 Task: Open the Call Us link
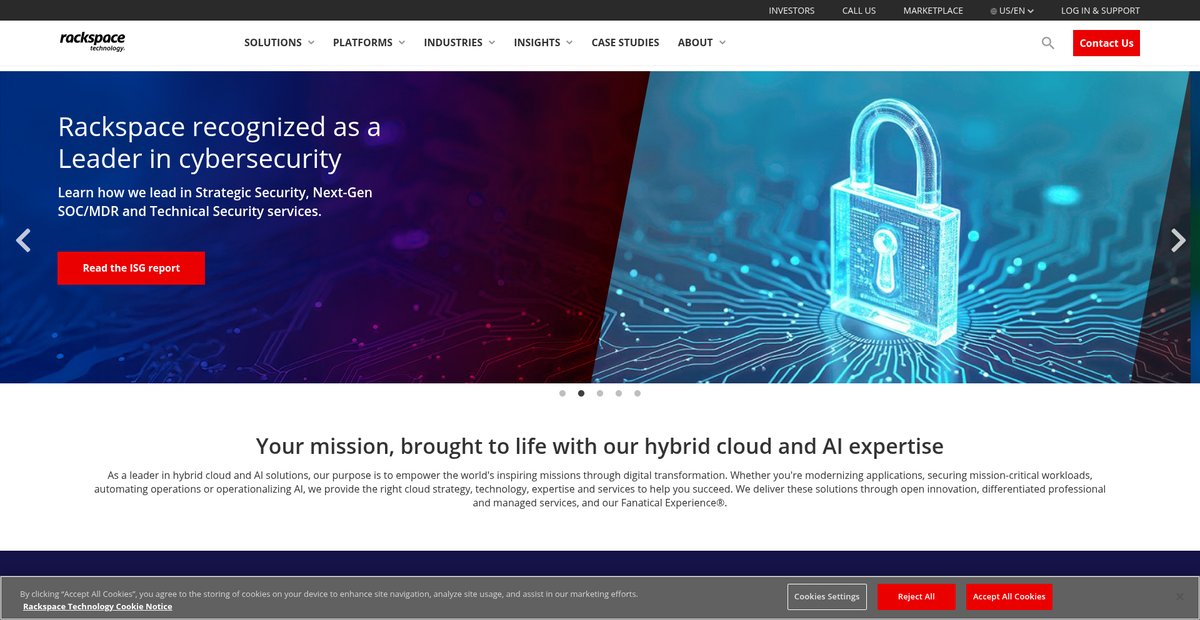[859, 11]
